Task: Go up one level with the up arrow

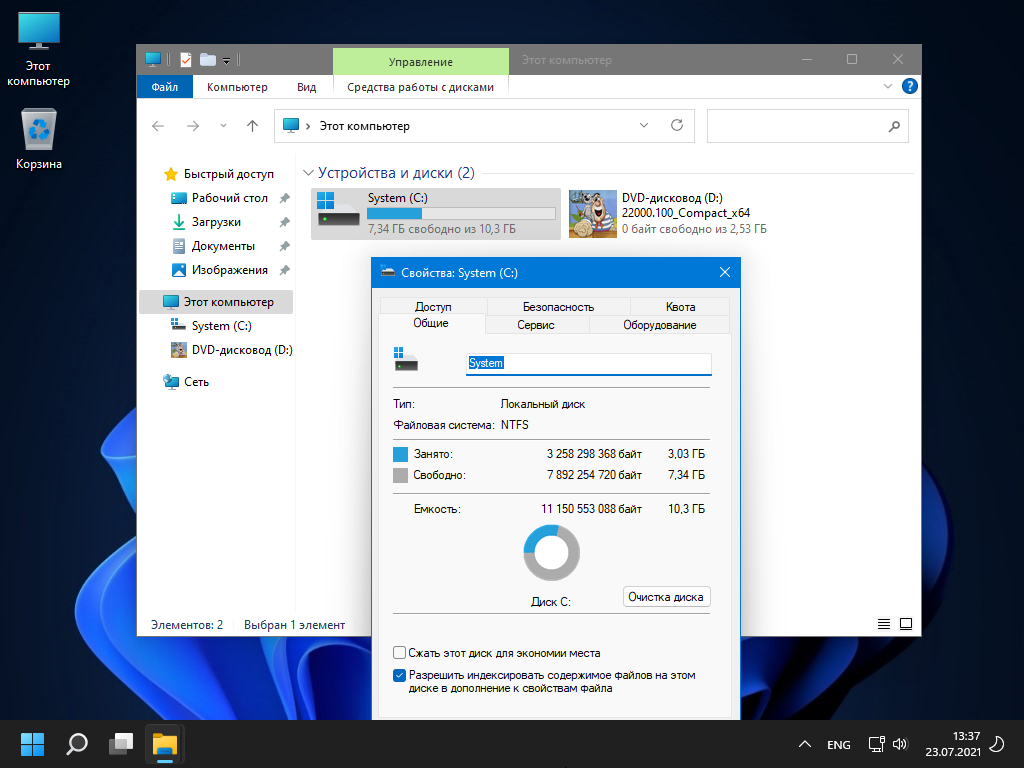Action: click(x=252, y=126)
